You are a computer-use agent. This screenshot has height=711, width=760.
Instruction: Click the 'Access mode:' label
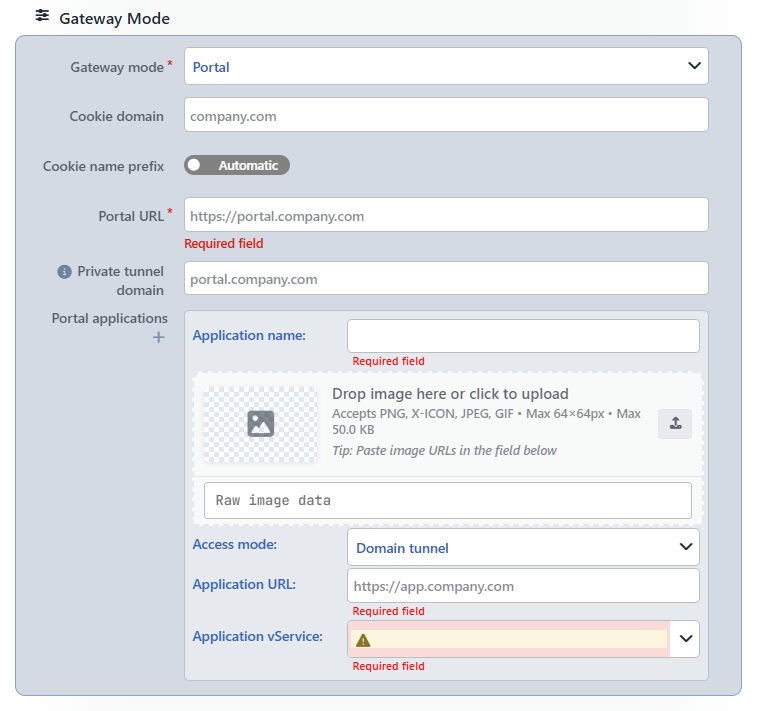click(x=235, y=544)
